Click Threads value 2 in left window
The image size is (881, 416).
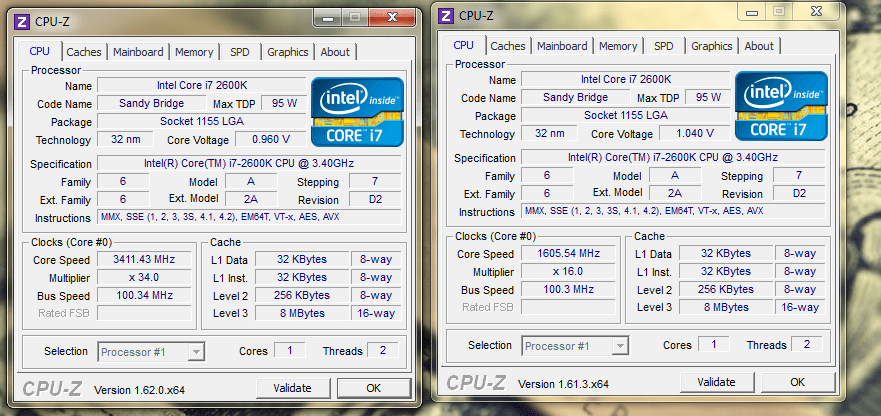(x=383, y=350)
